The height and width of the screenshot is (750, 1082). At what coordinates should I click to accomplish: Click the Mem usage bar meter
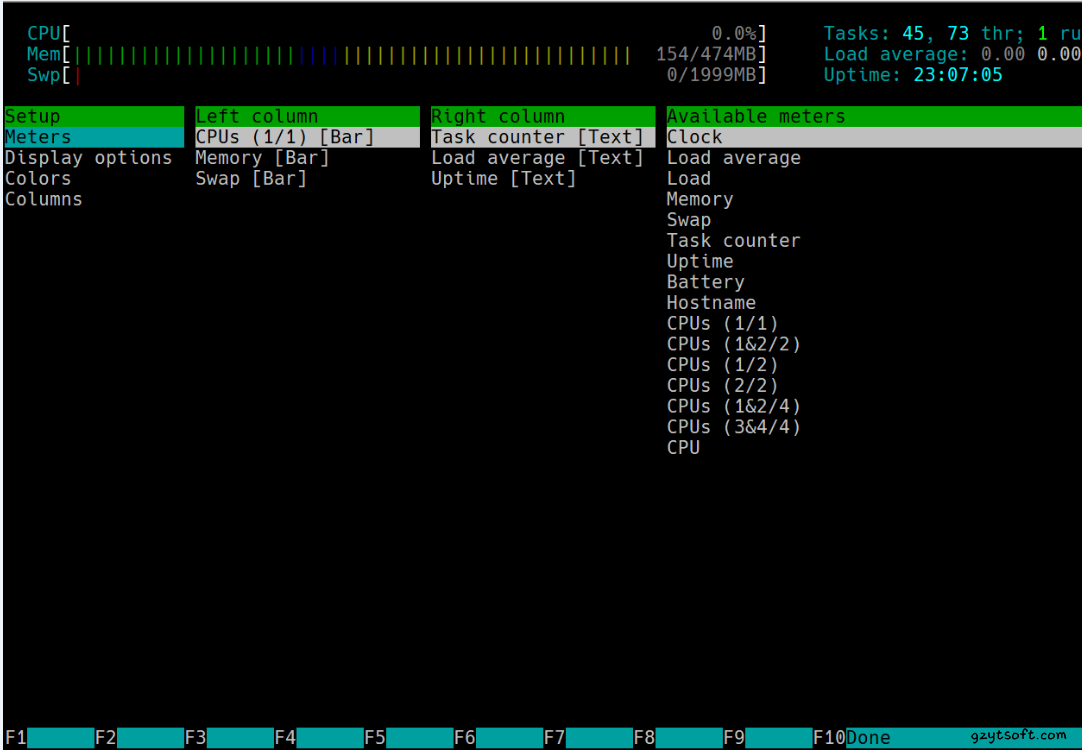[397, 55]
